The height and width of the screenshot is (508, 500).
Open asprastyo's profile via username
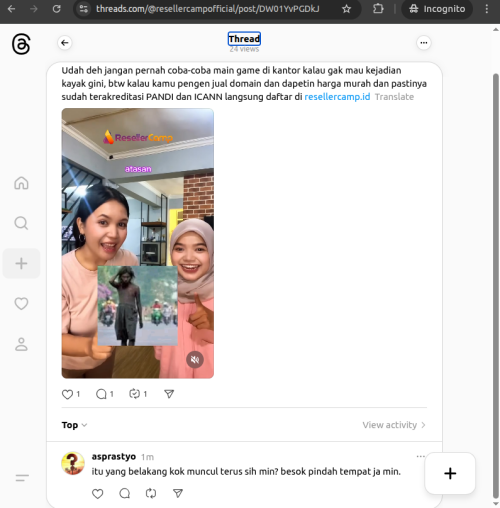point(114,456)
